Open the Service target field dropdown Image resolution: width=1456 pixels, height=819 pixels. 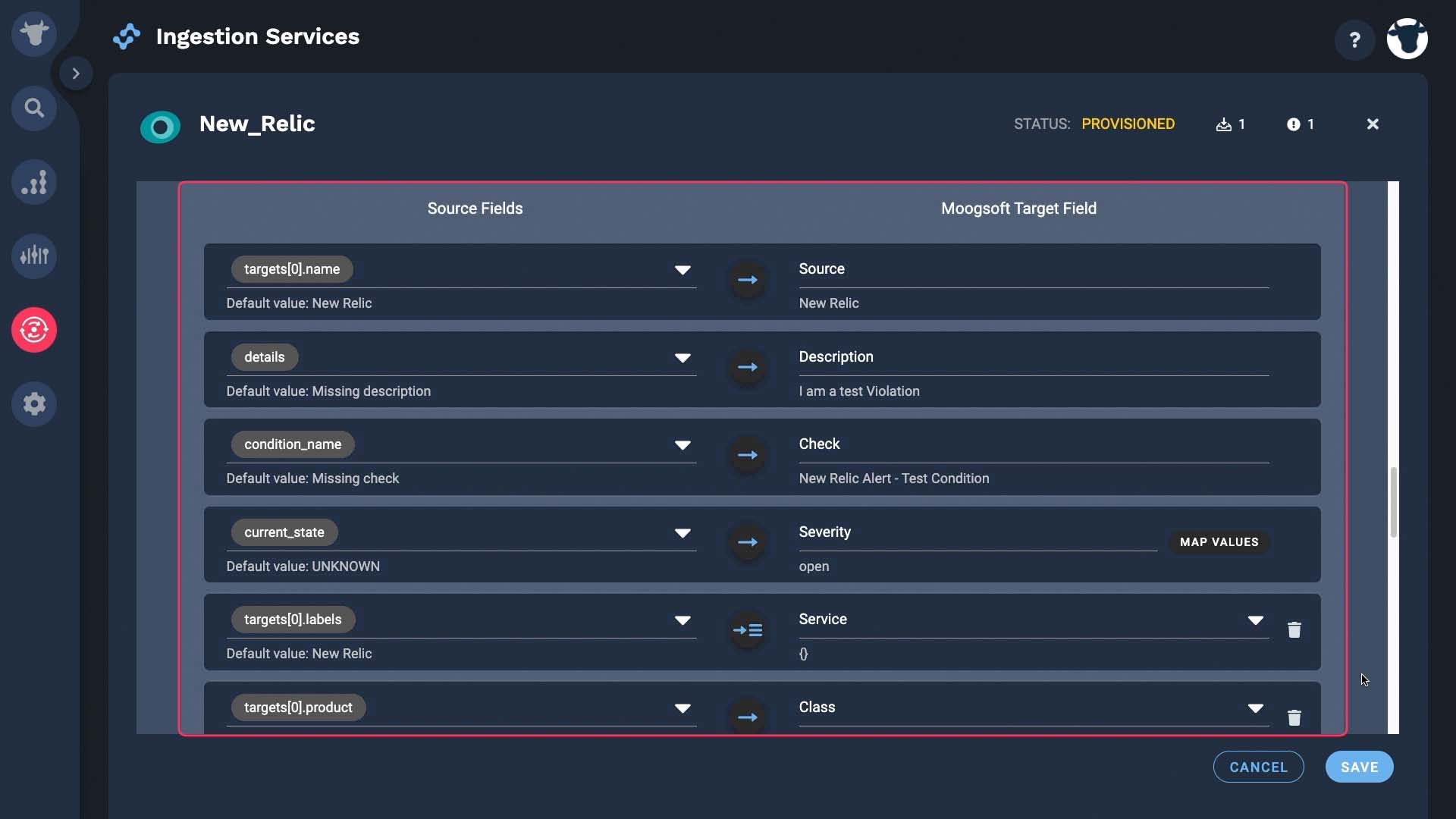point(1256,620)
